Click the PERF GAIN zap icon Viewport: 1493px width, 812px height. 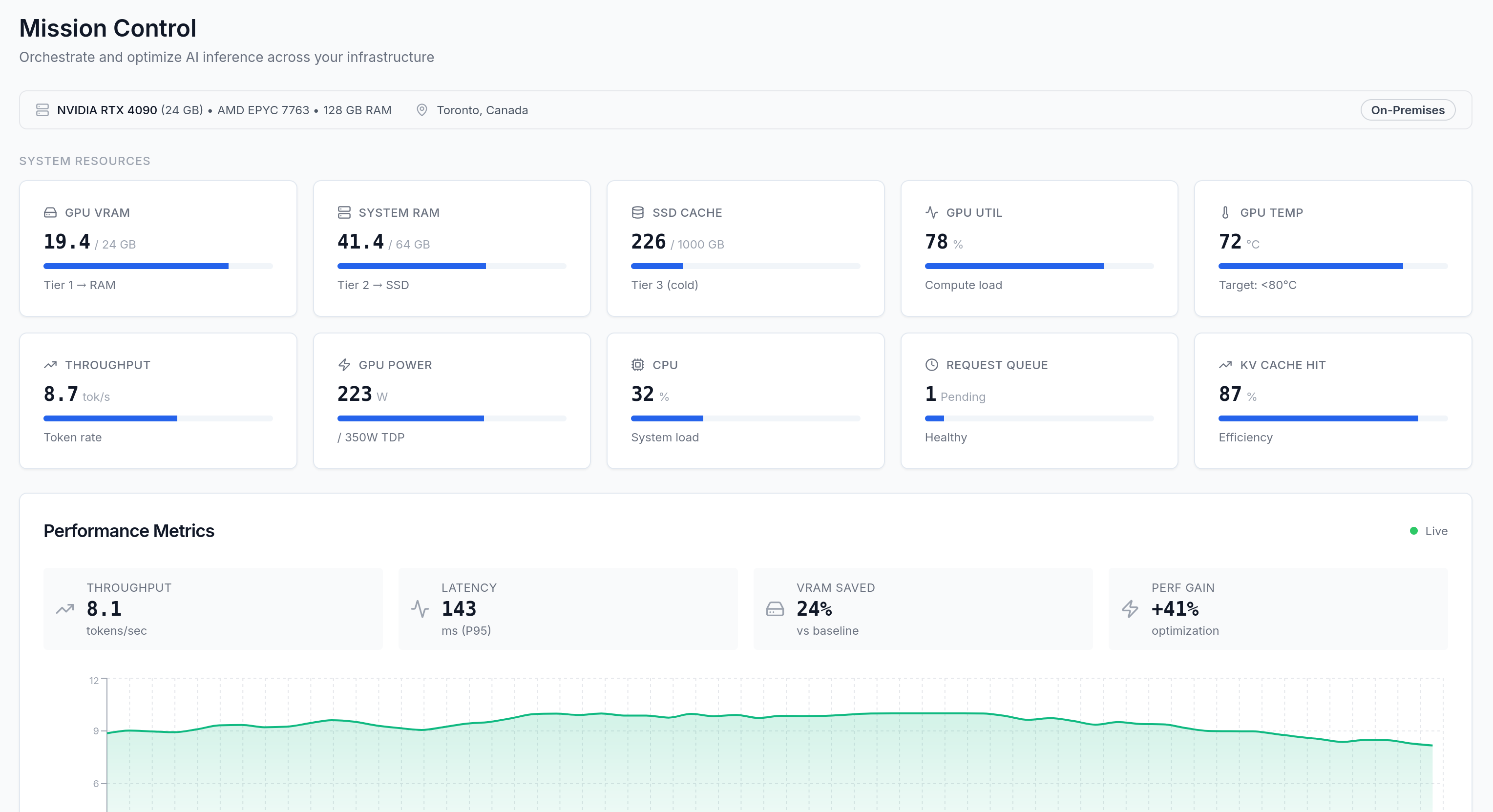1130,609
